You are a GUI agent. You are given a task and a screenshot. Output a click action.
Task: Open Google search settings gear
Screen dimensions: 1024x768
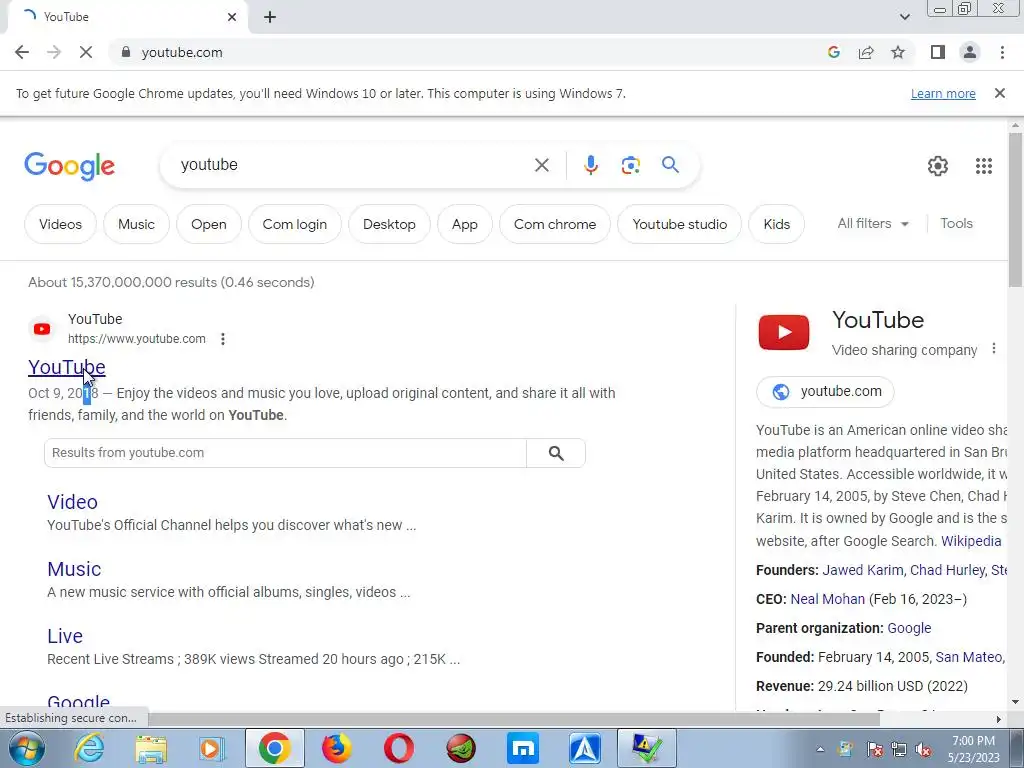click(x=938, y=166)
